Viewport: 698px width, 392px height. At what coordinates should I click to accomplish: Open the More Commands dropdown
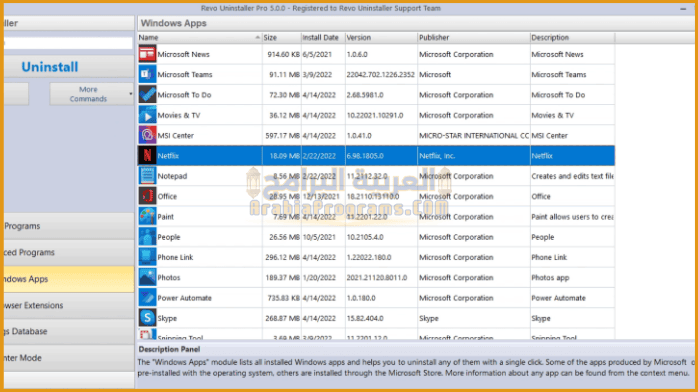91,94
